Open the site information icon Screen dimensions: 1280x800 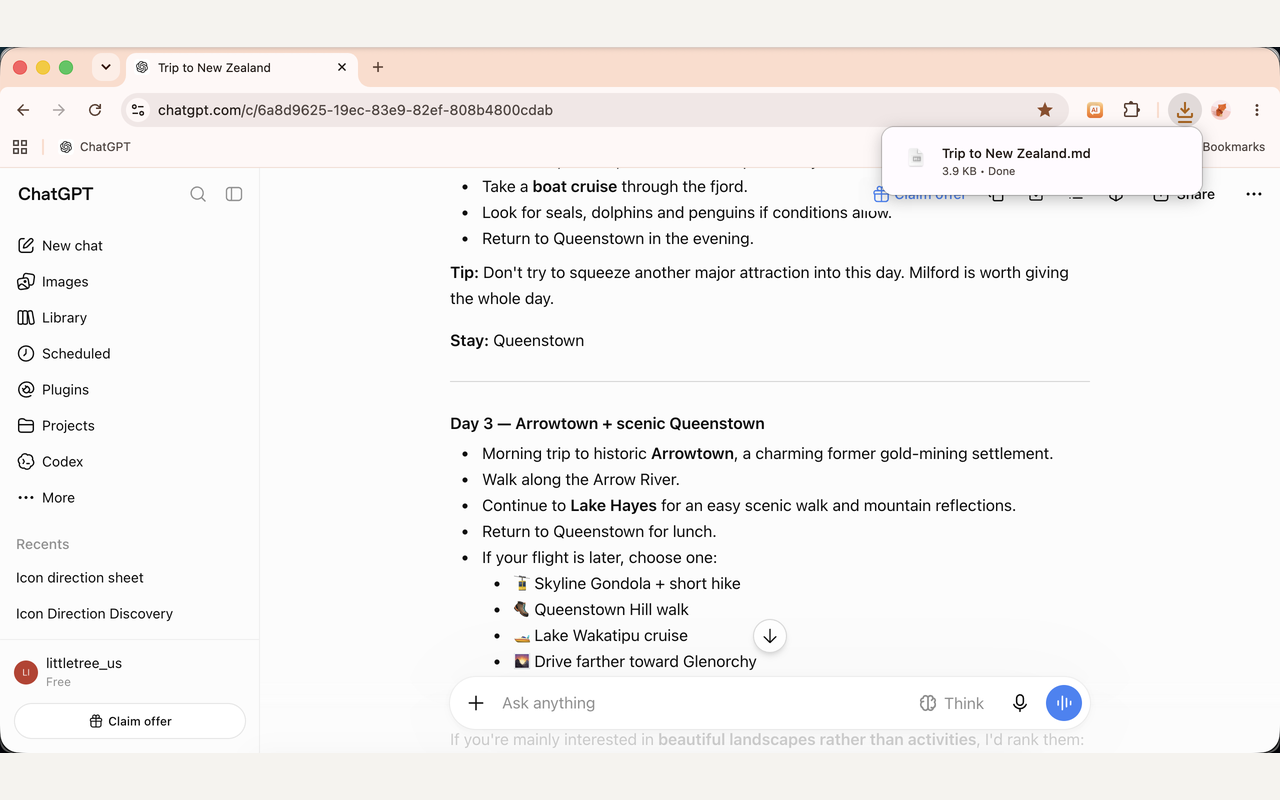tap(138, 110)
